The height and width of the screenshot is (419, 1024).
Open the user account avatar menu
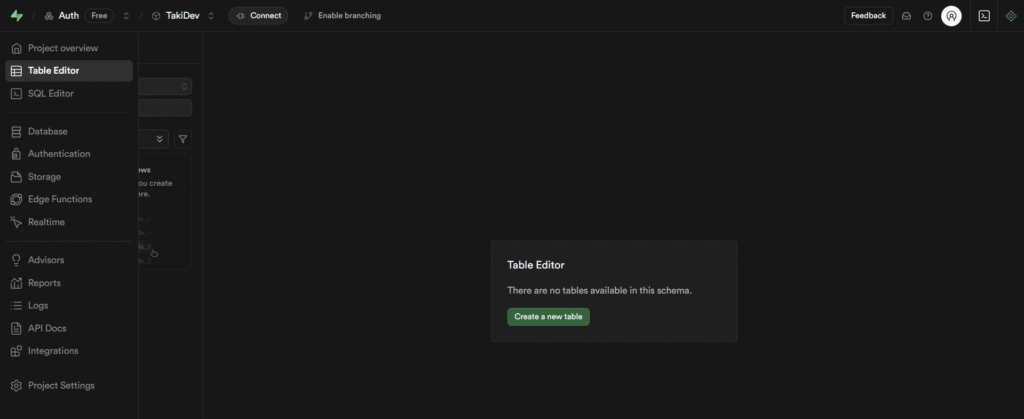coord(951,16)
